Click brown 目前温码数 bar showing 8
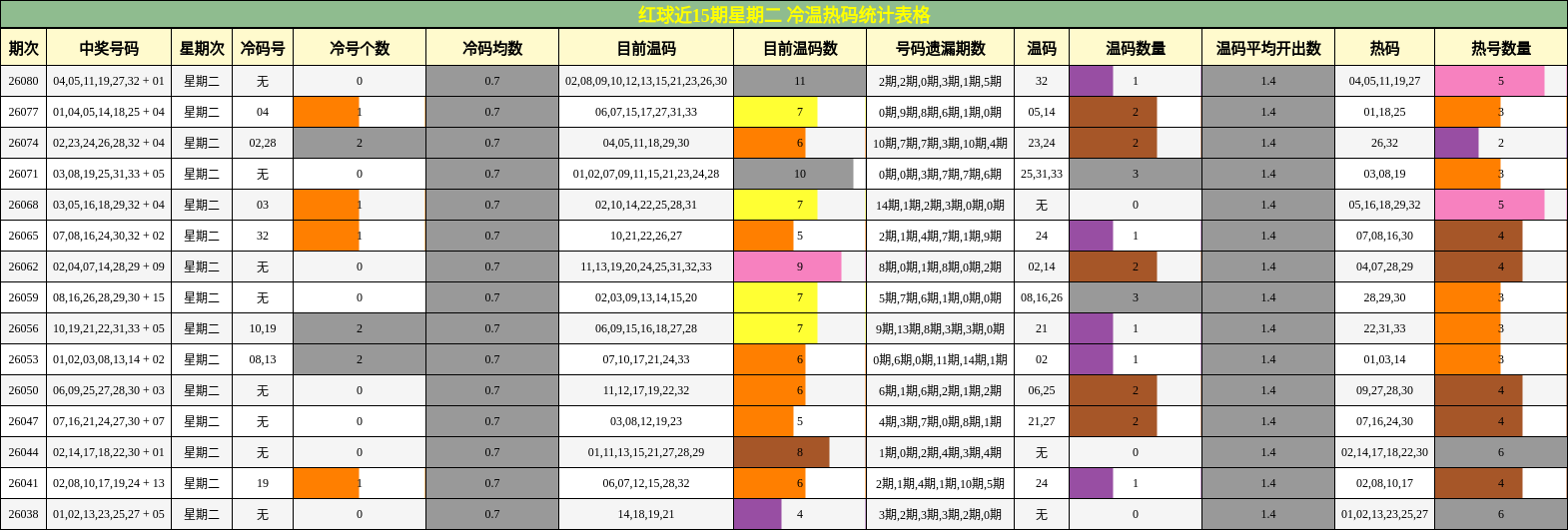The image size is (1568, 530). [781, 452]
